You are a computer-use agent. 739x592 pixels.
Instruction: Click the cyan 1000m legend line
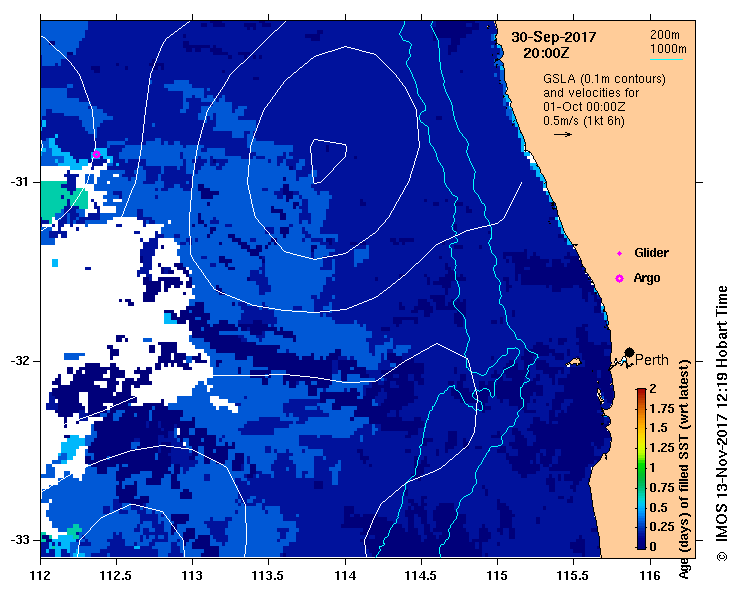coord(666,59)
